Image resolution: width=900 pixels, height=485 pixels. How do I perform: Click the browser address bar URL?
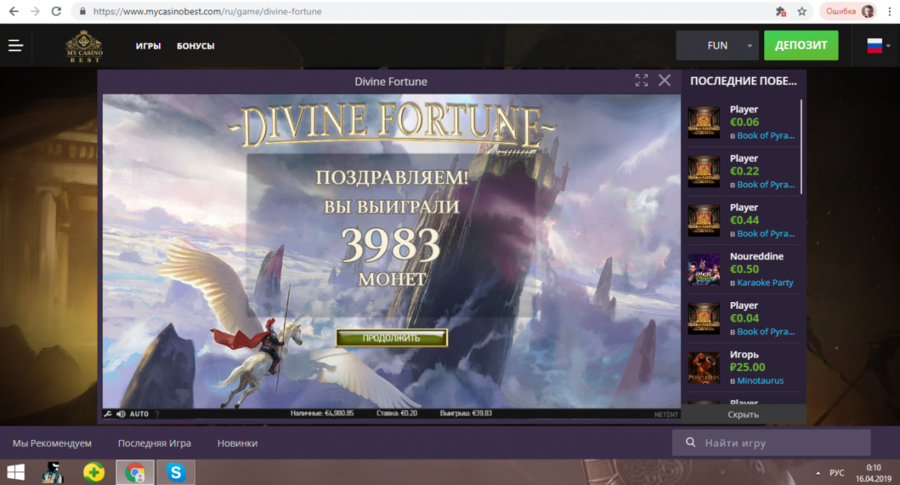click(x=207, y=11)
